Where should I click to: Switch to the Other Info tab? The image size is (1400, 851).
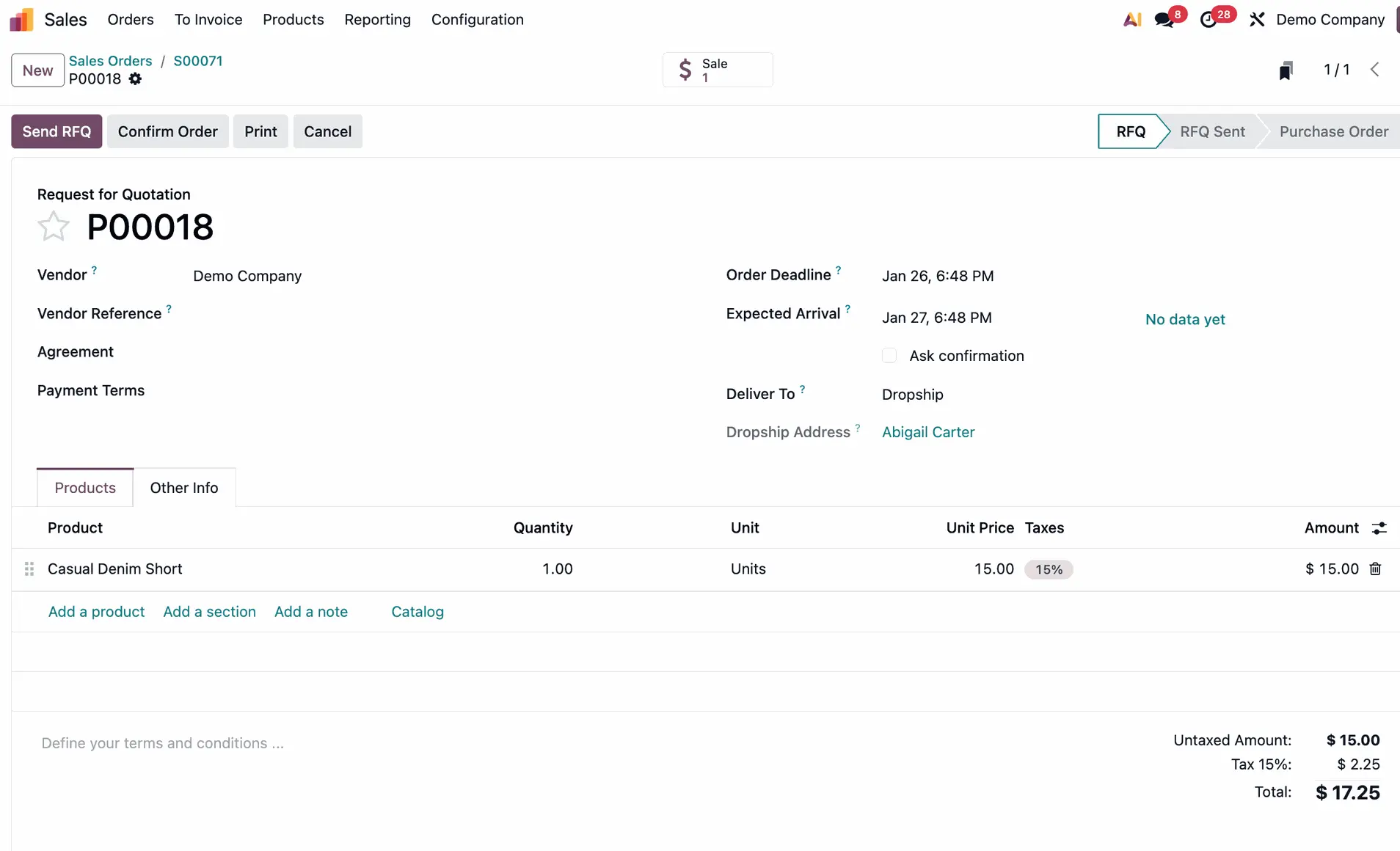[x=183, y=488]
